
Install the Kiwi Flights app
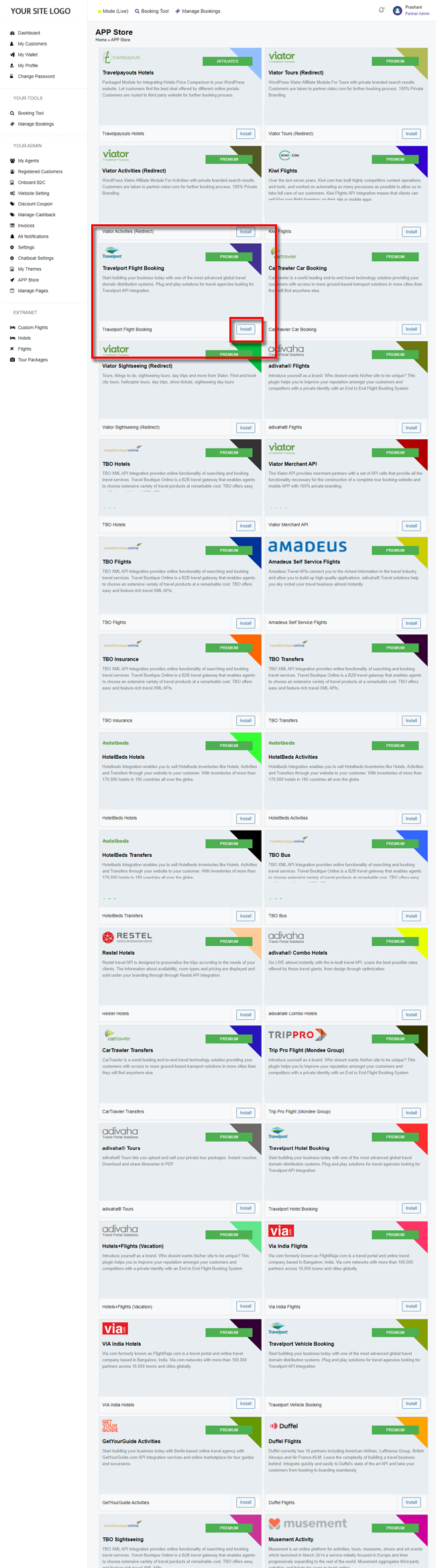coord(411,232)
